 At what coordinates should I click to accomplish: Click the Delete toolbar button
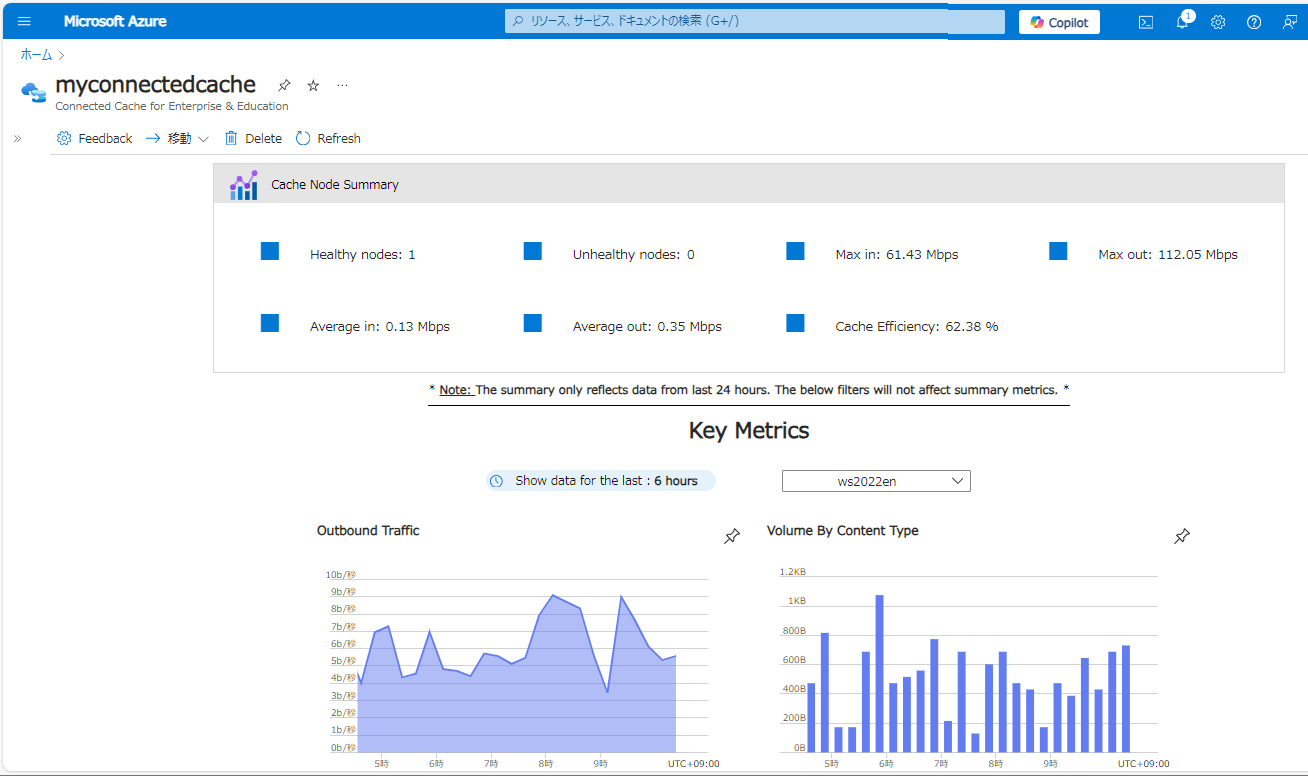point(253,139)
